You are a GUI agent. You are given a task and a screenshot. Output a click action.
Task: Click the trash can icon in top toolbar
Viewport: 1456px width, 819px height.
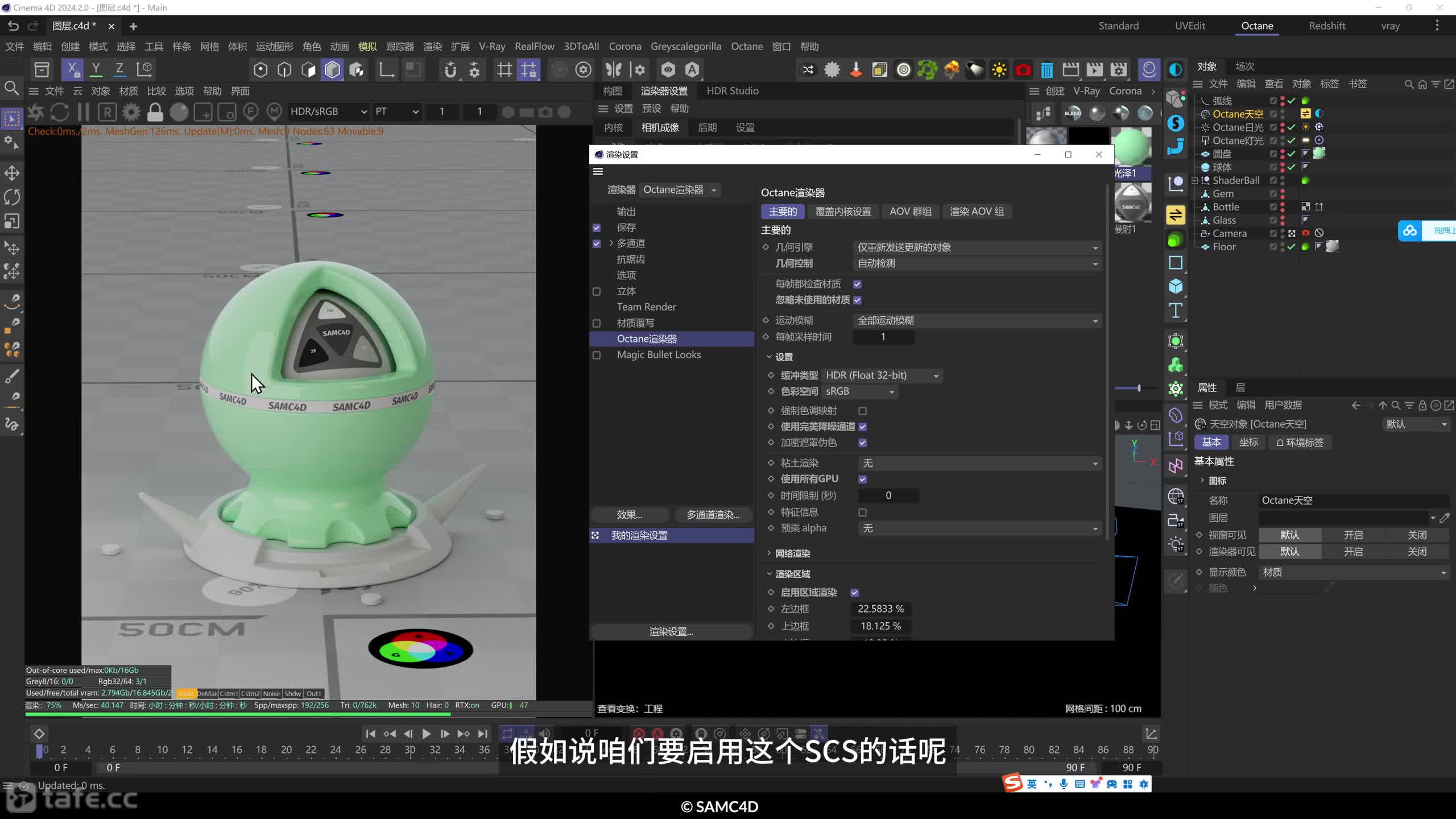(1046, 70)
